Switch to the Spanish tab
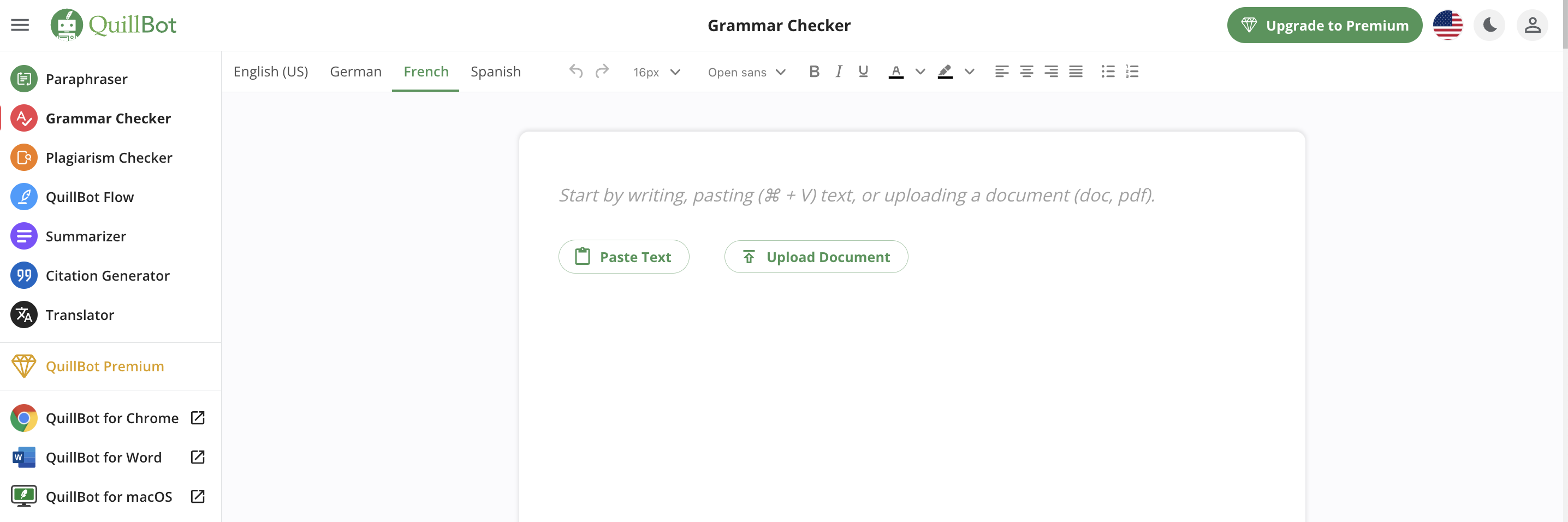The width and height of the screenshot is (1568, 522). [x=496, y=72]
